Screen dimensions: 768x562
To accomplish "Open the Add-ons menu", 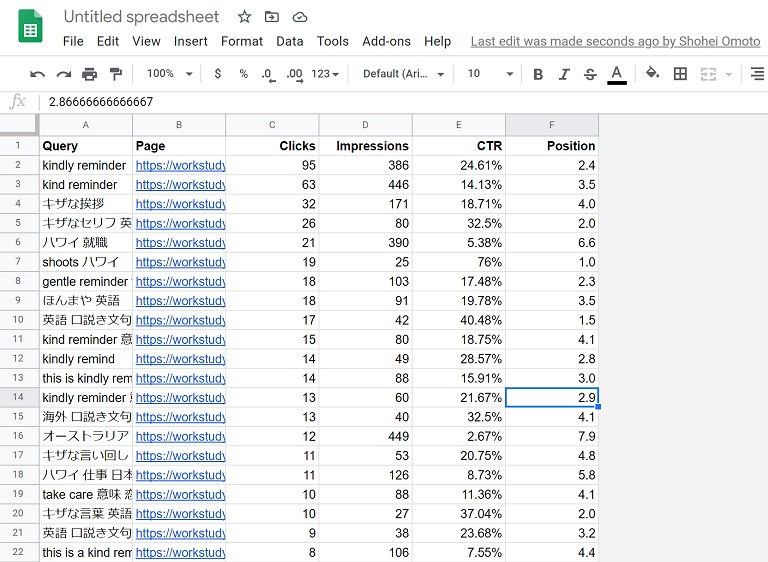I will click(x=386, y=41).
